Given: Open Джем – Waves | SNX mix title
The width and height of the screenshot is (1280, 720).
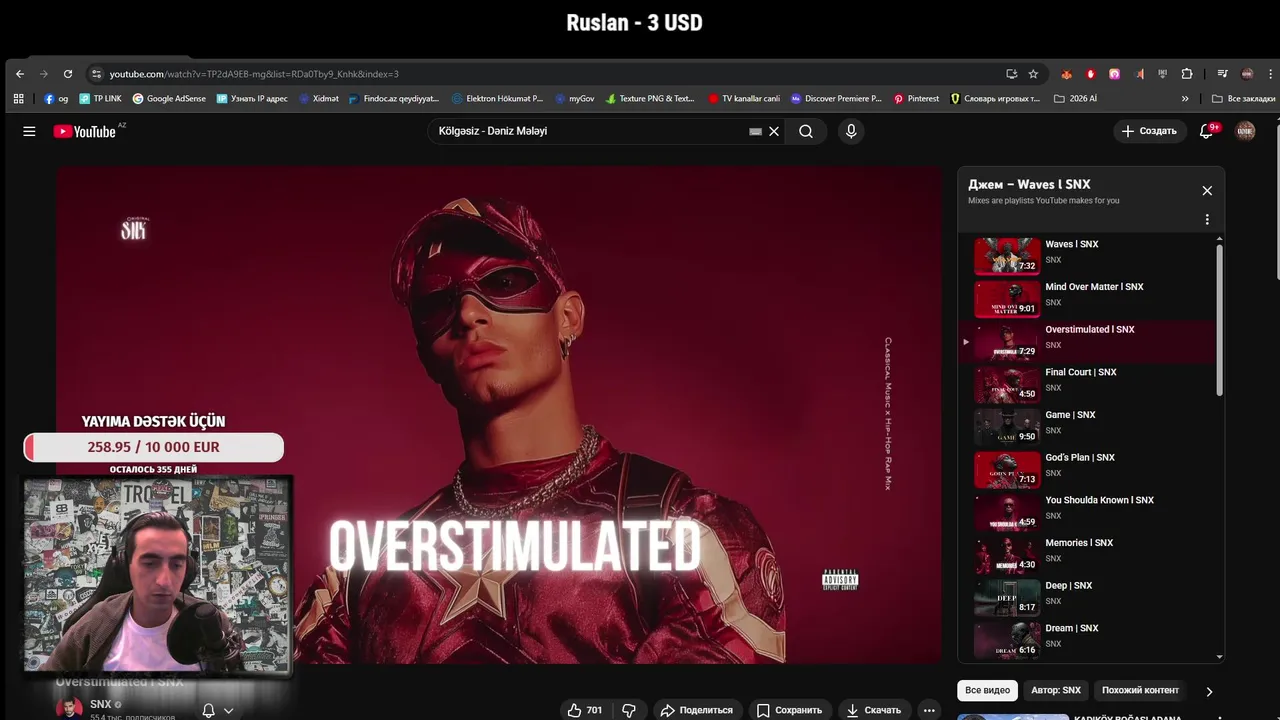Looking at the screenshot, I should point(1029,184).
